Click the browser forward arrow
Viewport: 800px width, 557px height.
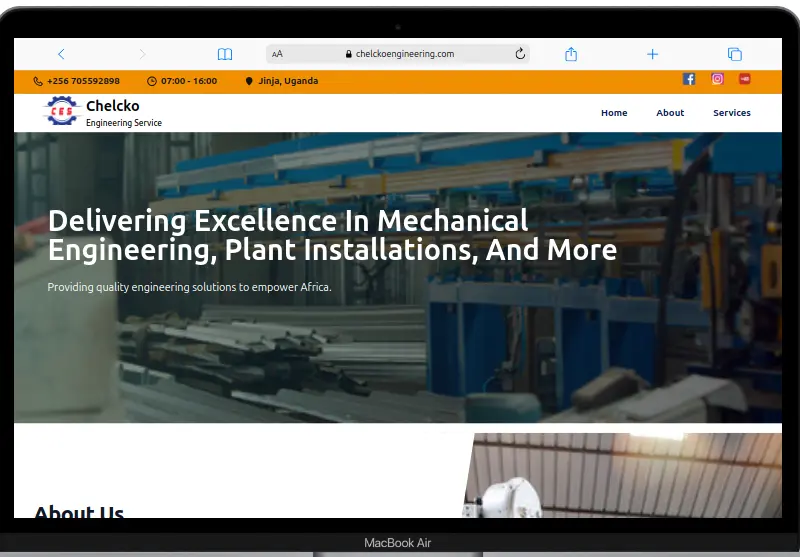tap(142, 54)
